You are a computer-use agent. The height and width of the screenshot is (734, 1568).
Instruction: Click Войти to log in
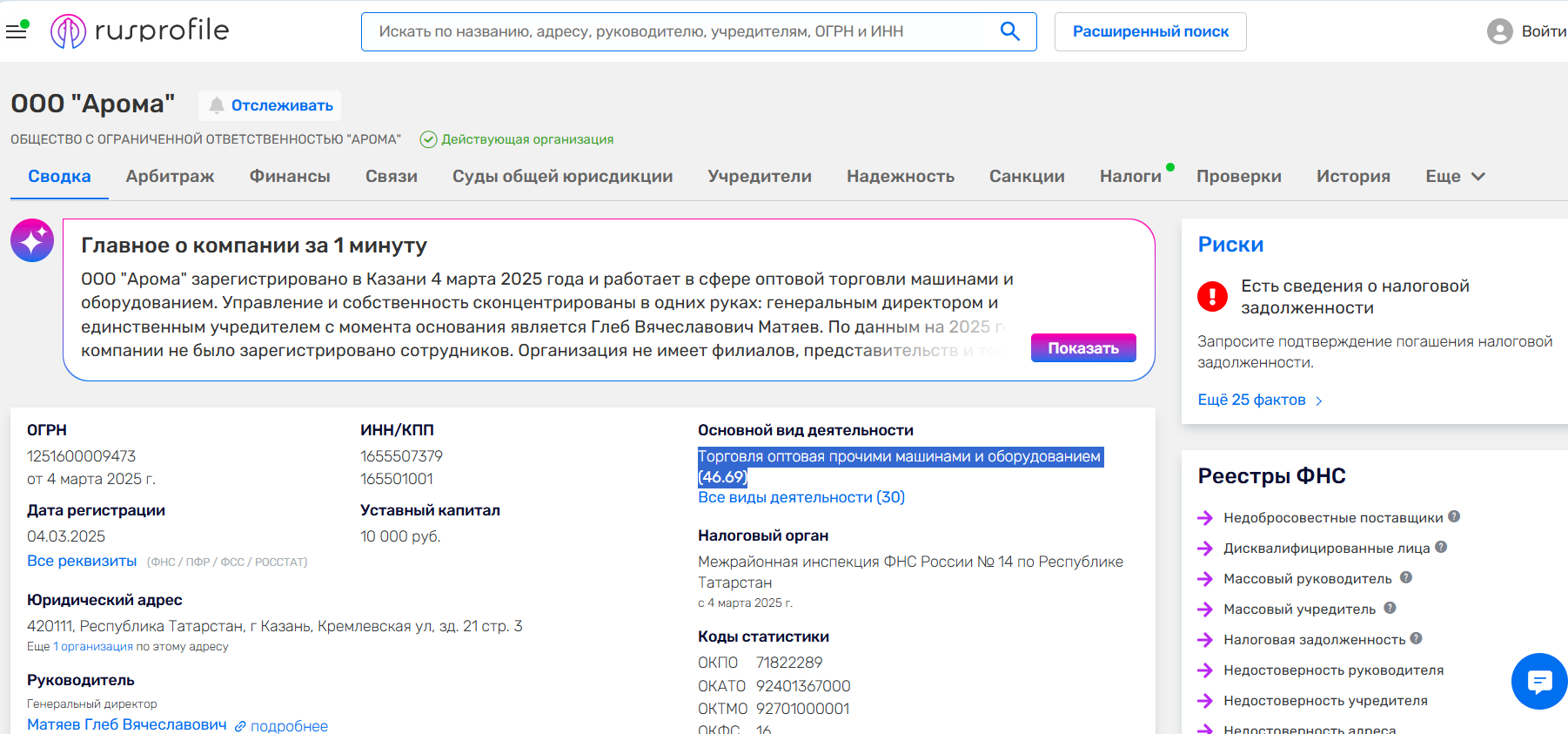[1527, 31]
